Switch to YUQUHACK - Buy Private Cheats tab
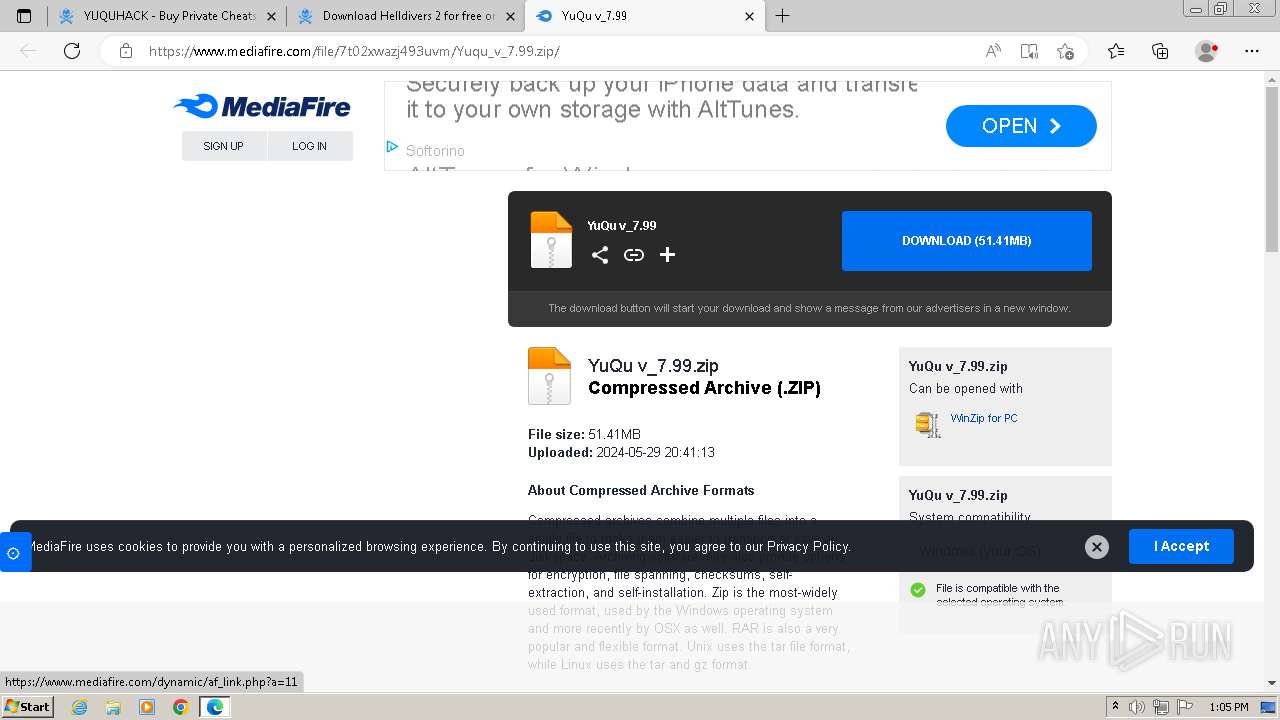1280x720 pixels. point(157,16)
